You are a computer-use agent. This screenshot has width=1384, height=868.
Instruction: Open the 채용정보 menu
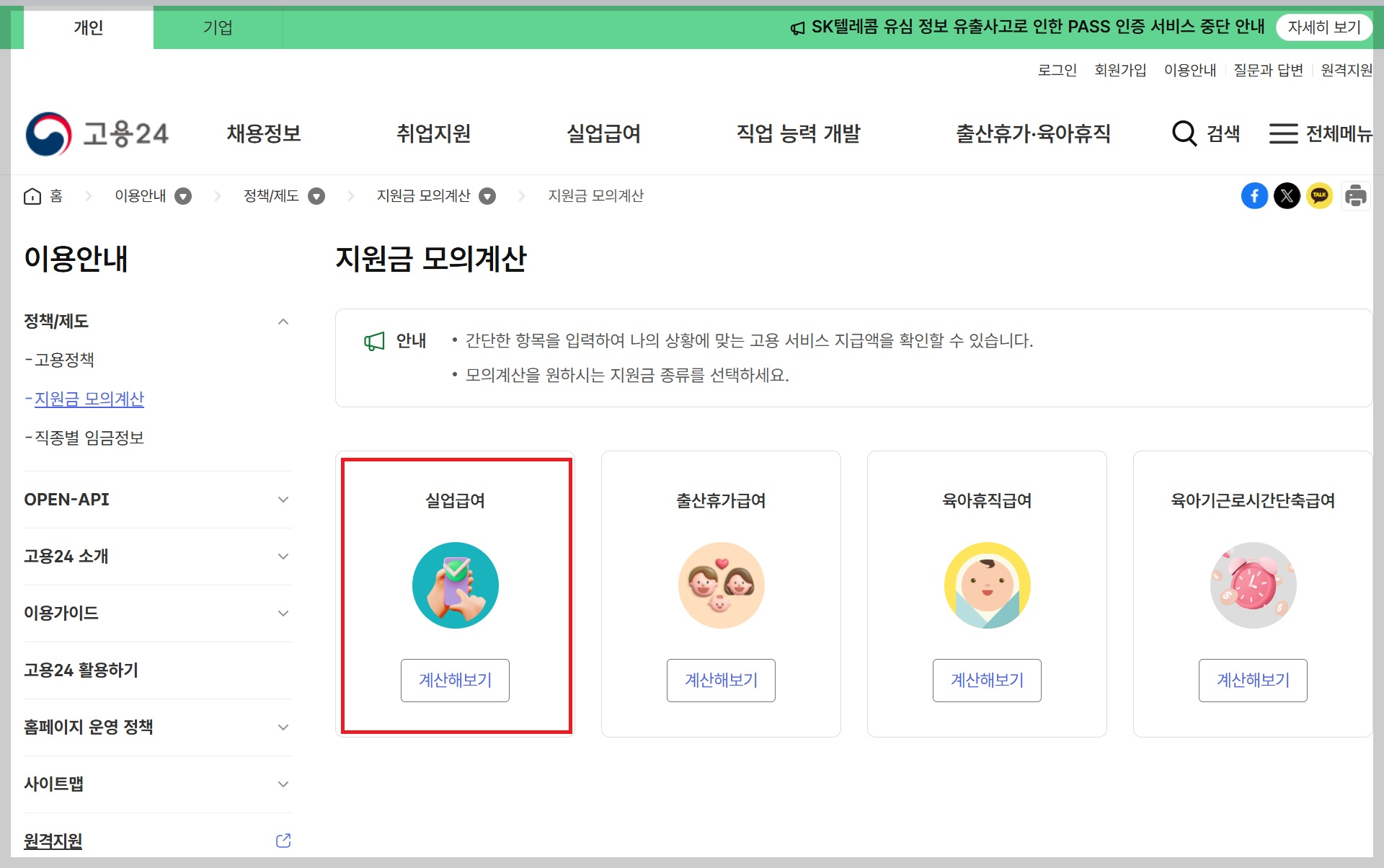(x=264, y=133)
